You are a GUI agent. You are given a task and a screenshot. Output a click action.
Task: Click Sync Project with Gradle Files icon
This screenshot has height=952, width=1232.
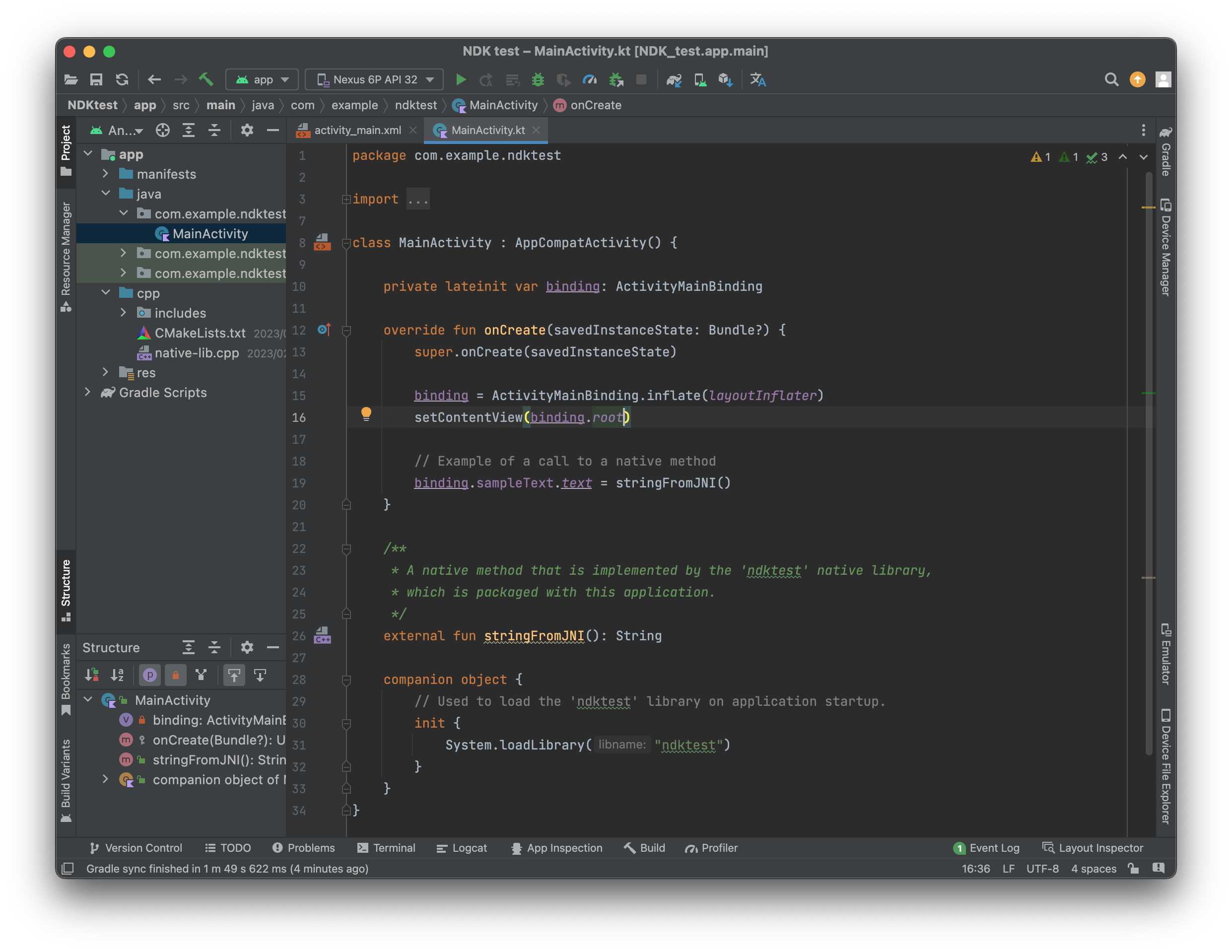pos(674,79)
